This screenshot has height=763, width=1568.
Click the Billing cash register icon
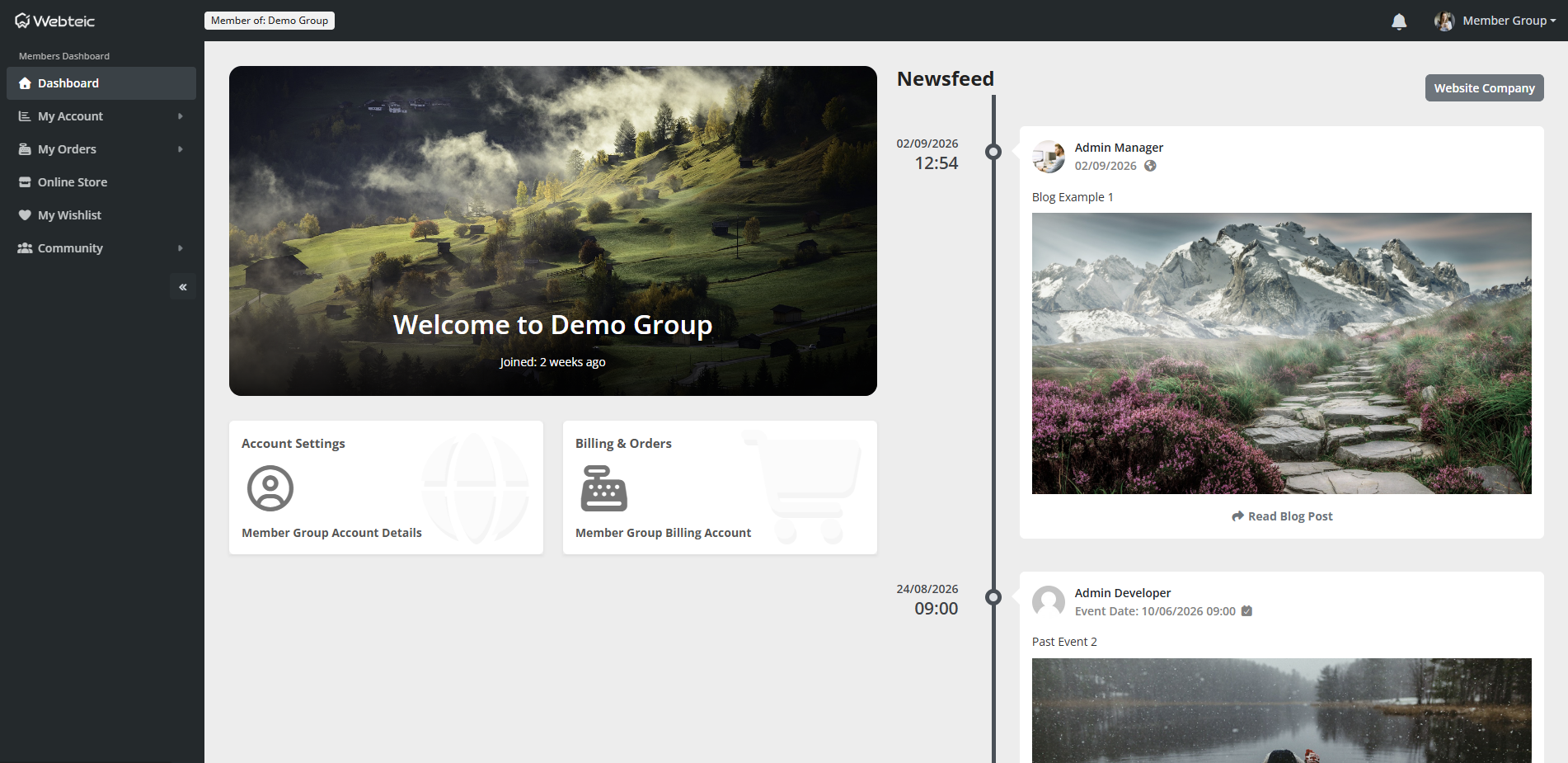(x=604, y=488)
